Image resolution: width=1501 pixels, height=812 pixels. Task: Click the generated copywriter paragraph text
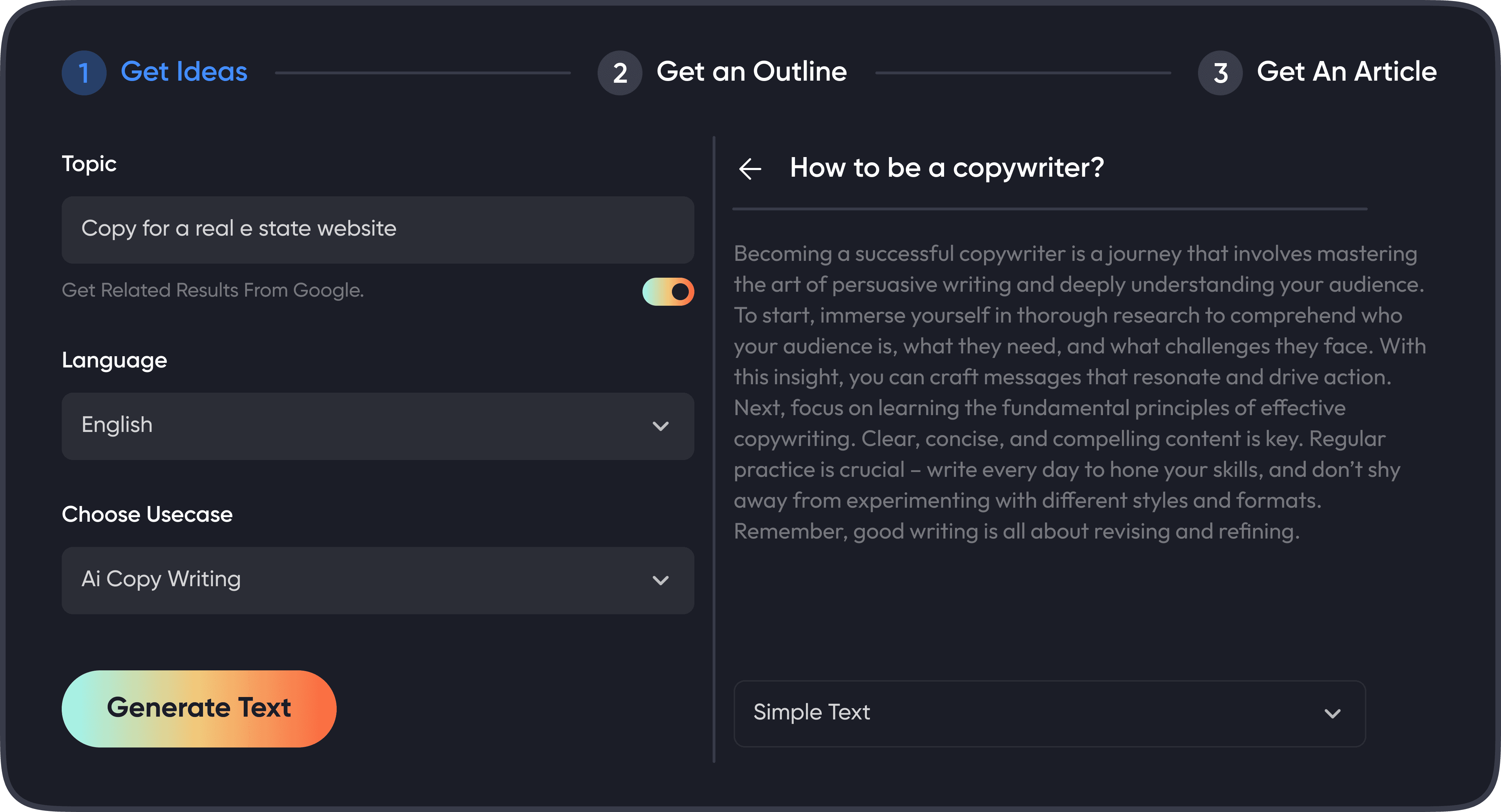pyautogui.click(x=1078, y=392)
